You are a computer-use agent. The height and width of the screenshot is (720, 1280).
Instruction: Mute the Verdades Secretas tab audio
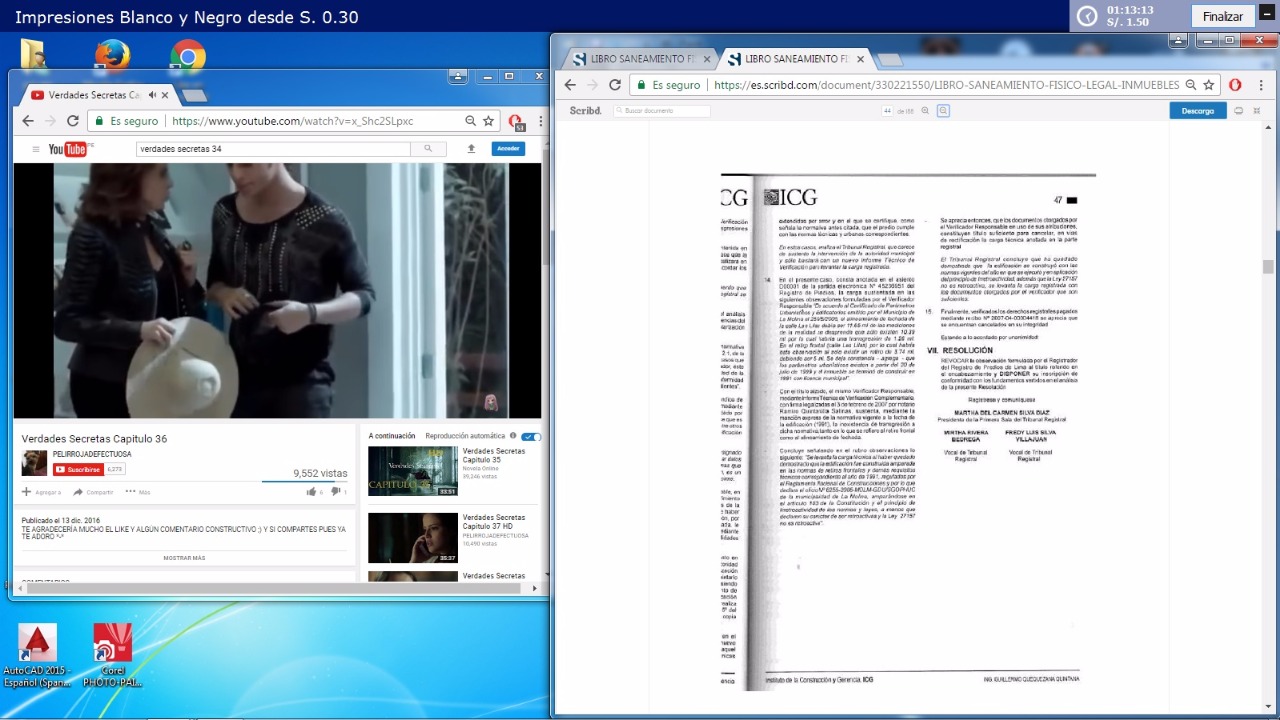point(153,95)
